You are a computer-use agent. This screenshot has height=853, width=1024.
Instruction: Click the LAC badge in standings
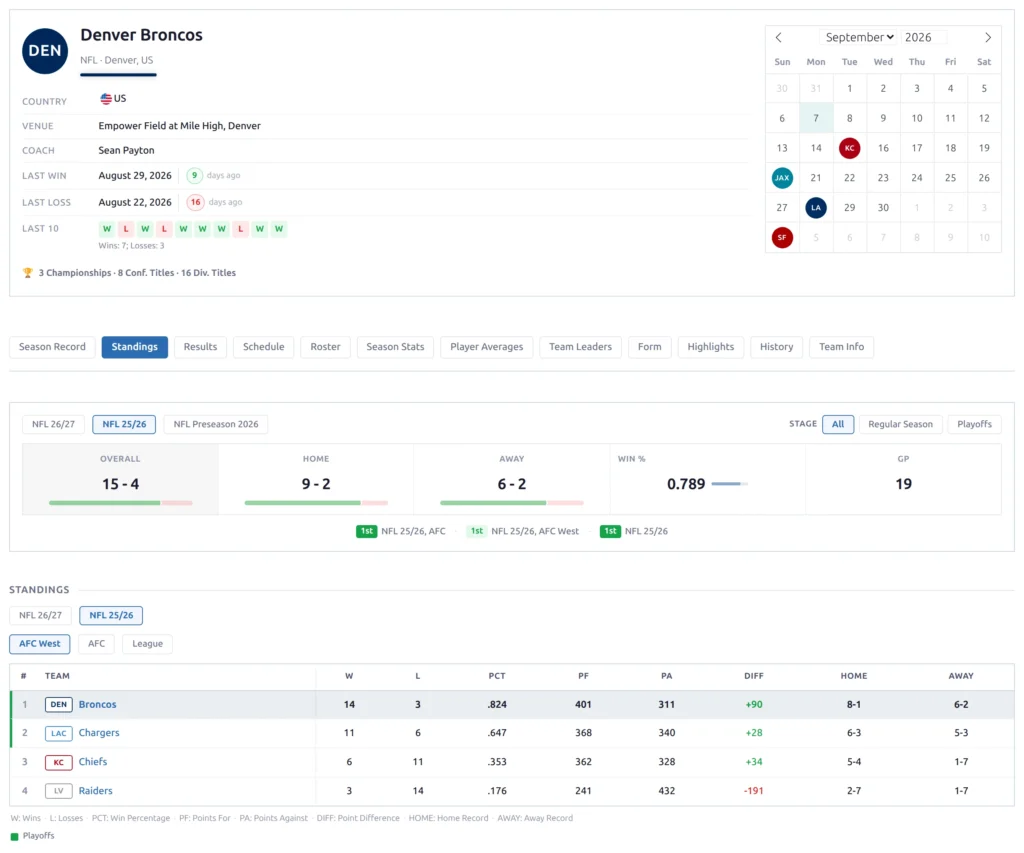click(x=59, y=733)
